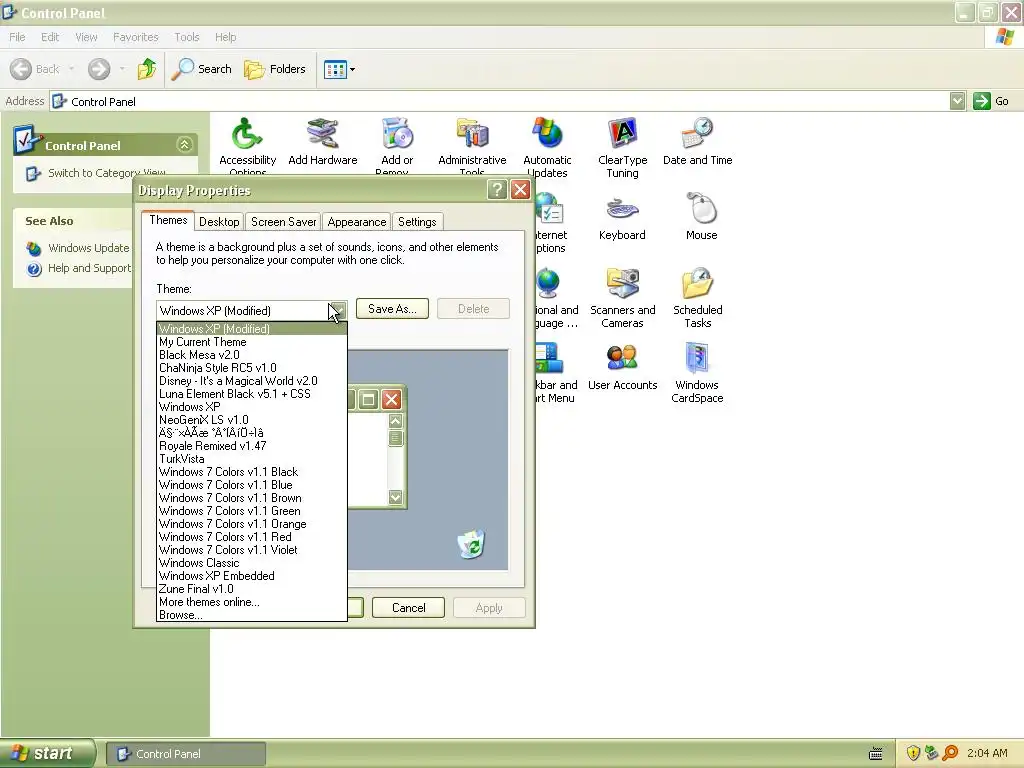Viewport: 1024px width, 768px height.
Task: Open the Tools menu
Action: (187, 37)
